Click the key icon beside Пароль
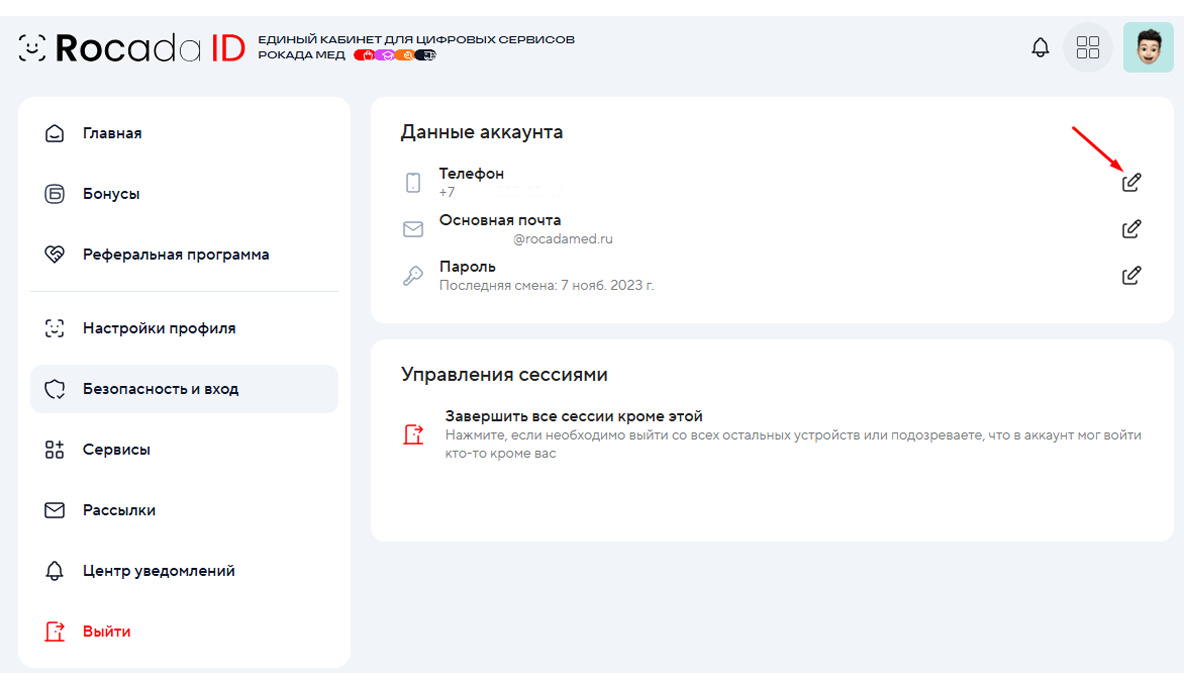The image size is (1184, 691). point(413,276)
